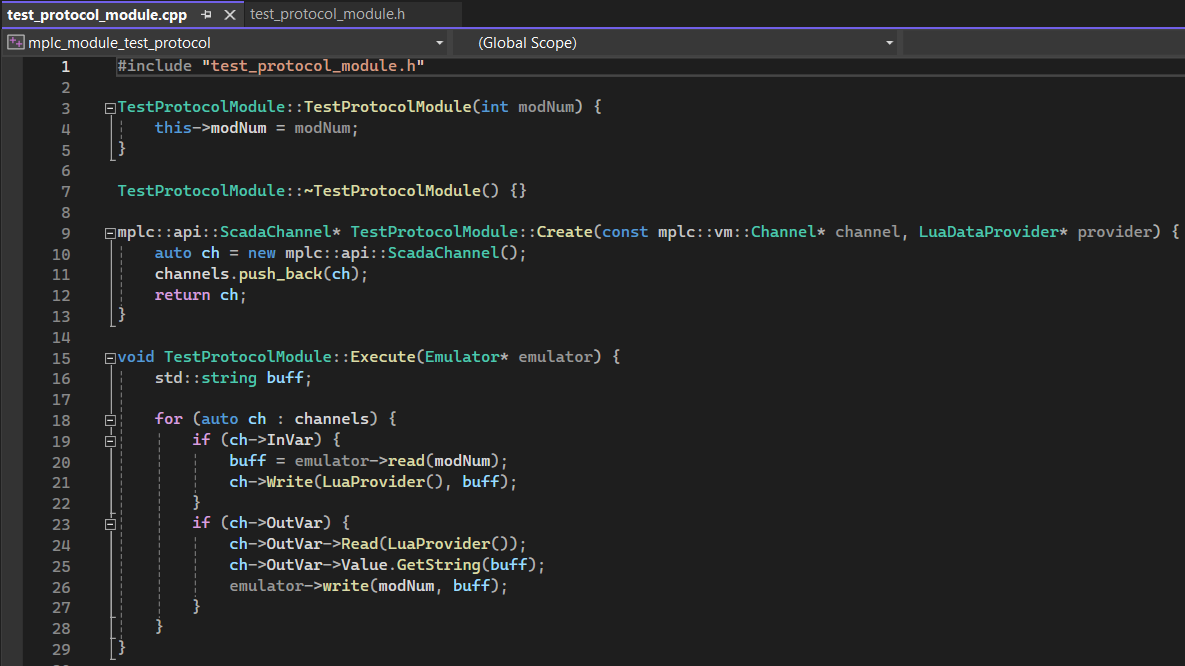The height and width of the screenshot is (666, 1185).
Task: Click LuaDataProvider parameter type
Action: (988, 231)
